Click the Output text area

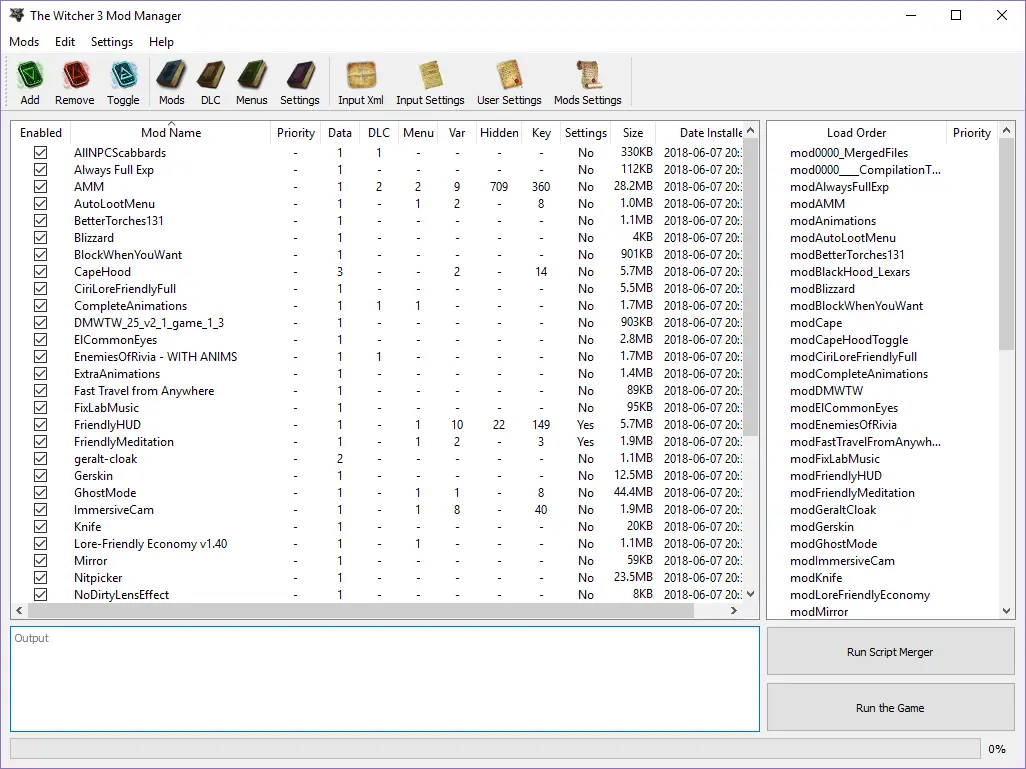click(x=384, y=680)
